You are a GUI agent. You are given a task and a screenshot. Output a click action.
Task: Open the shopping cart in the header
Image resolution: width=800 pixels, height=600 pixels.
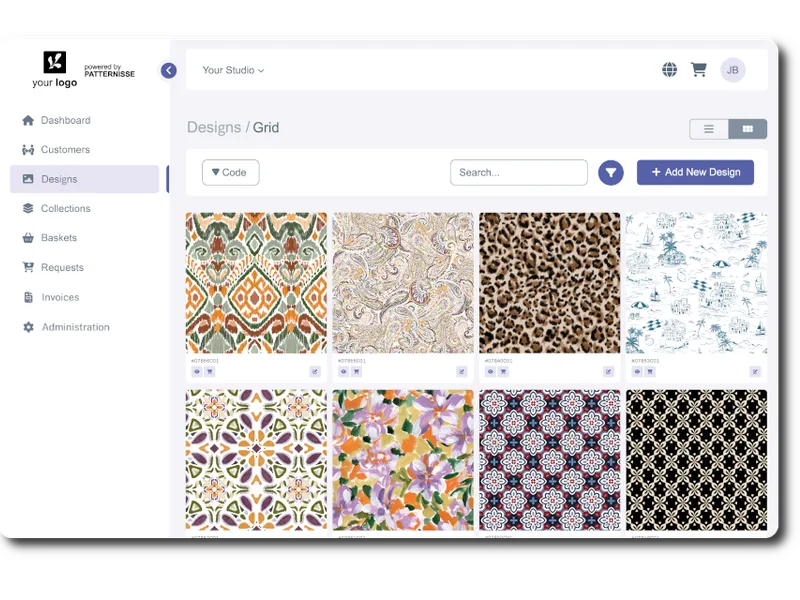click(698, 69)
